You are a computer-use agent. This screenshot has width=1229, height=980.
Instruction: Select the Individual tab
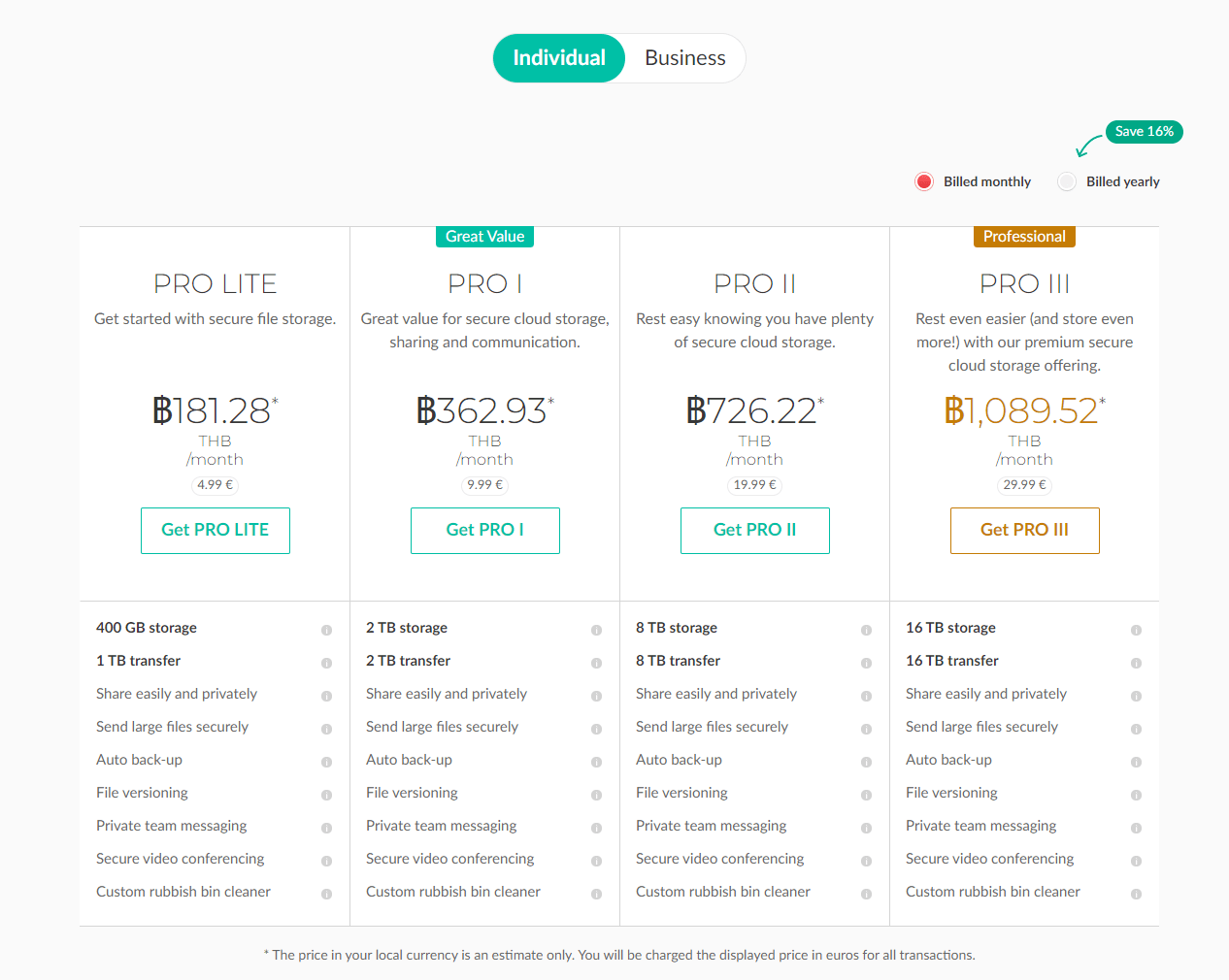(x=558, y=57)
